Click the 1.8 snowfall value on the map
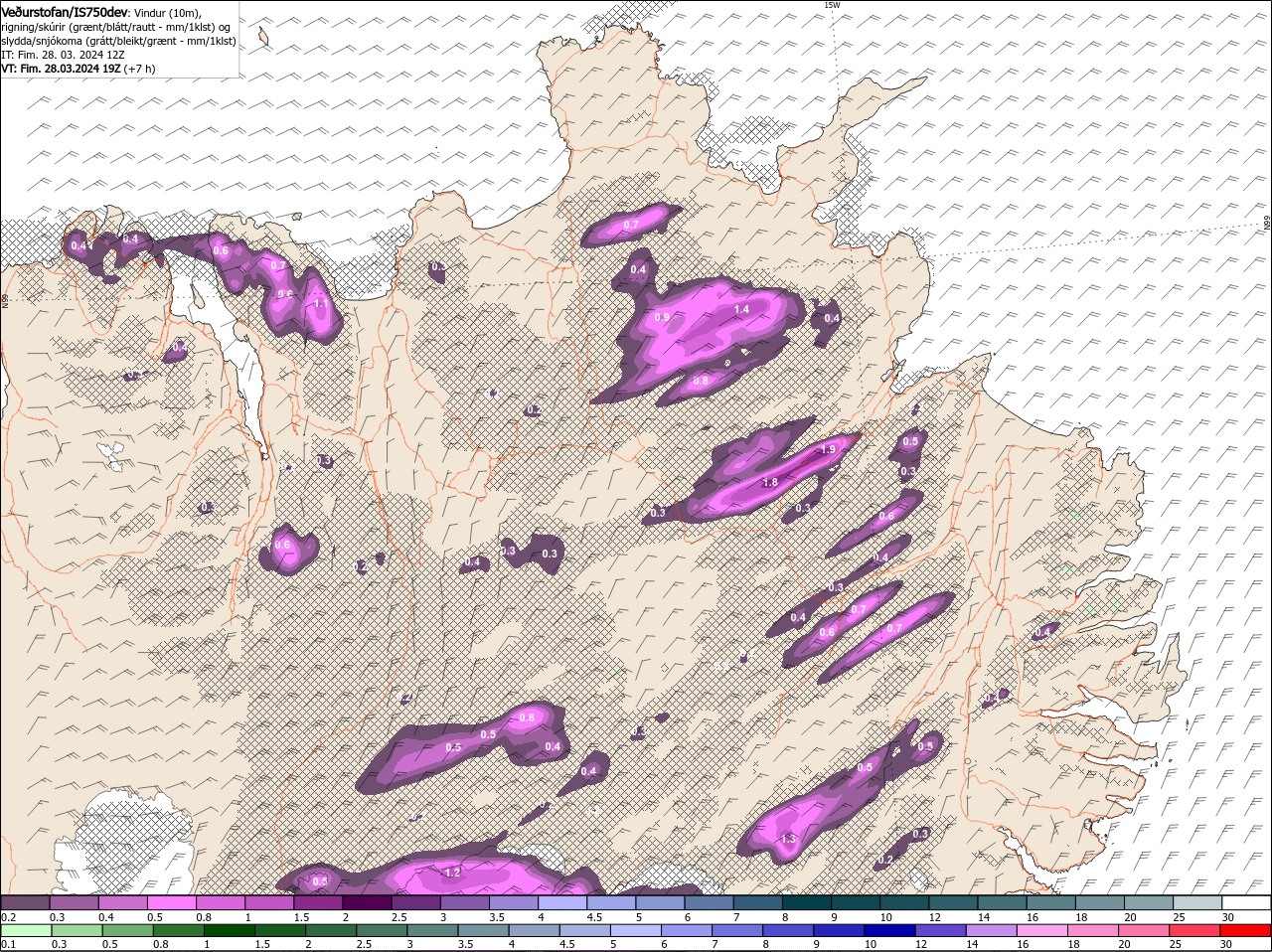The width and height of the screenshot is (1272, 952). coord(770,483)
